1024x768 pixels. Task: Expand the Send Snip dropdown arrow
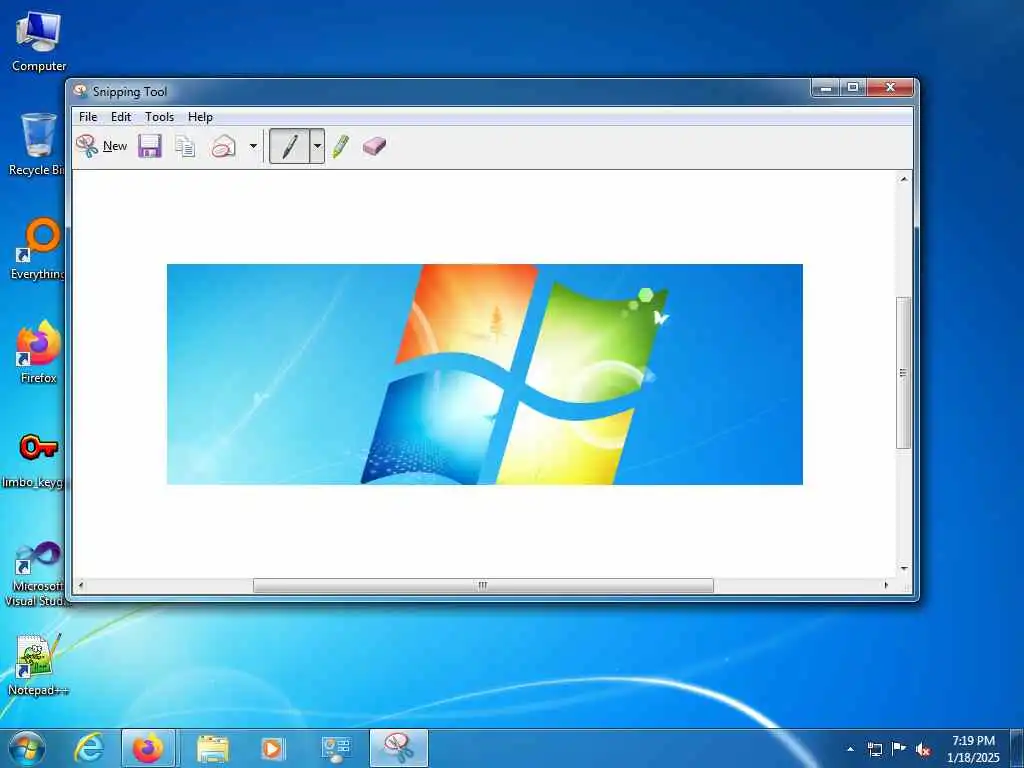[x=253, y=146]
